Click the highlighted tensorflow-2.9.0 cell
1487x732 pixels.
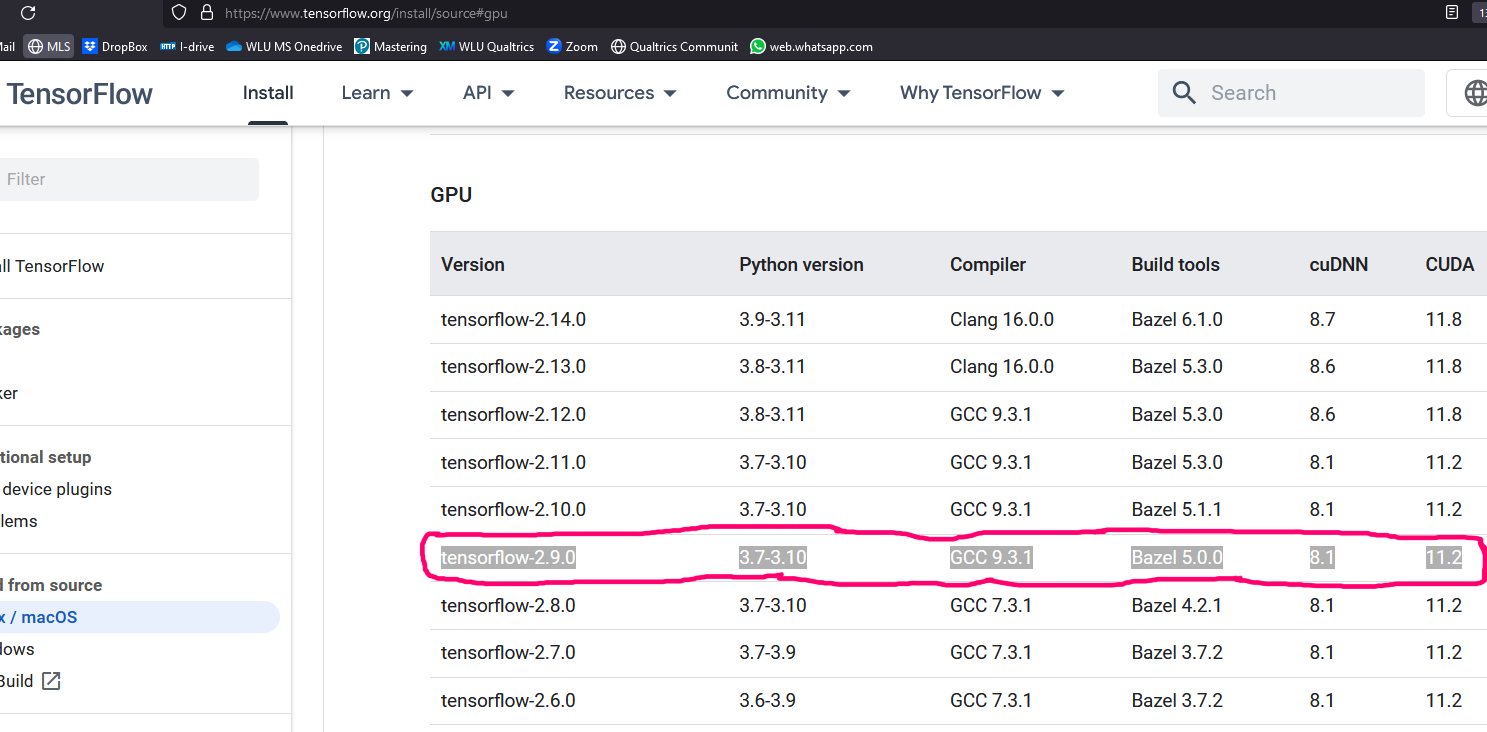tap(508, 557)
